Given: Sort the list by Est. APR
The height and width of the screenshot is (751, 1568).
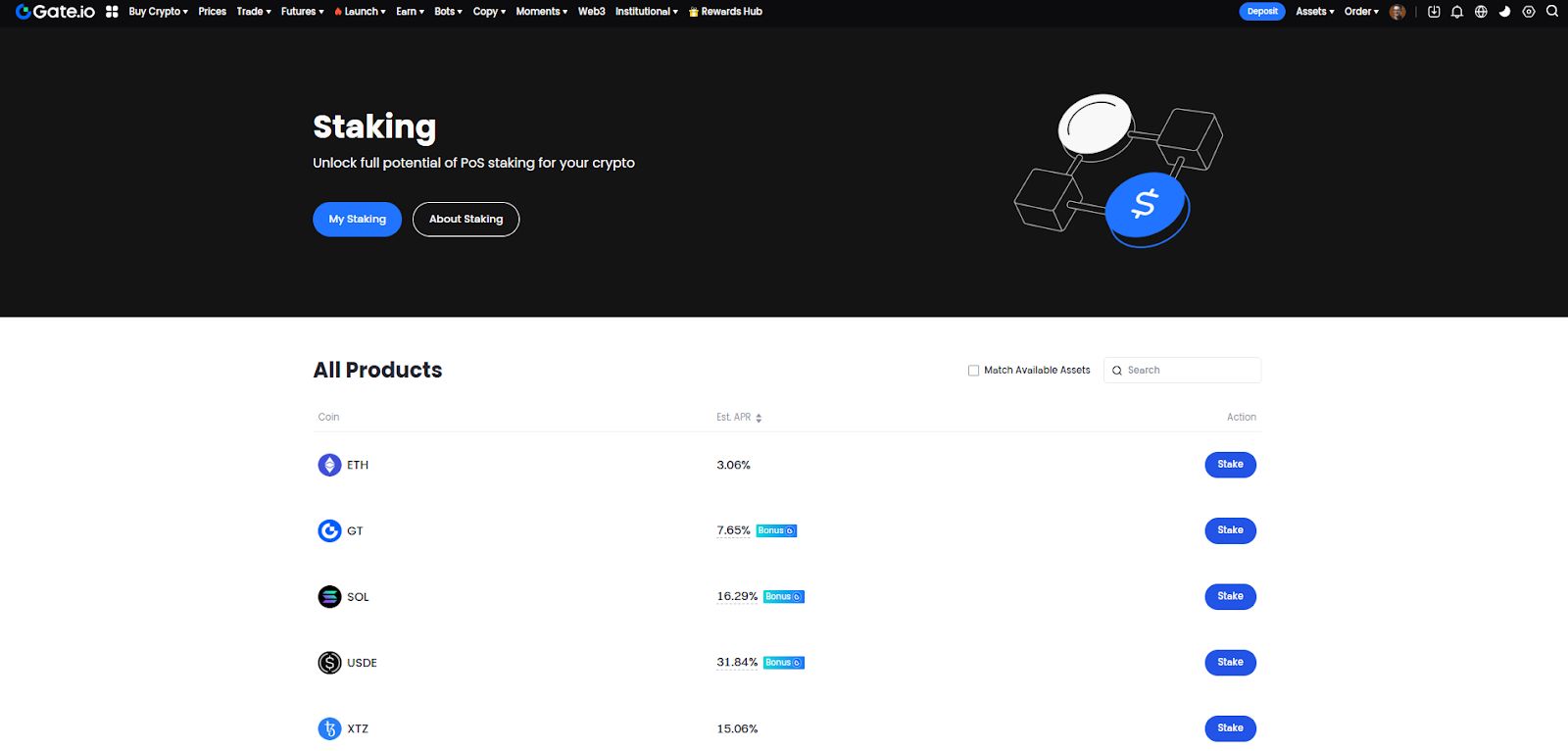Looking at the screenshot, I should (758, 418).
